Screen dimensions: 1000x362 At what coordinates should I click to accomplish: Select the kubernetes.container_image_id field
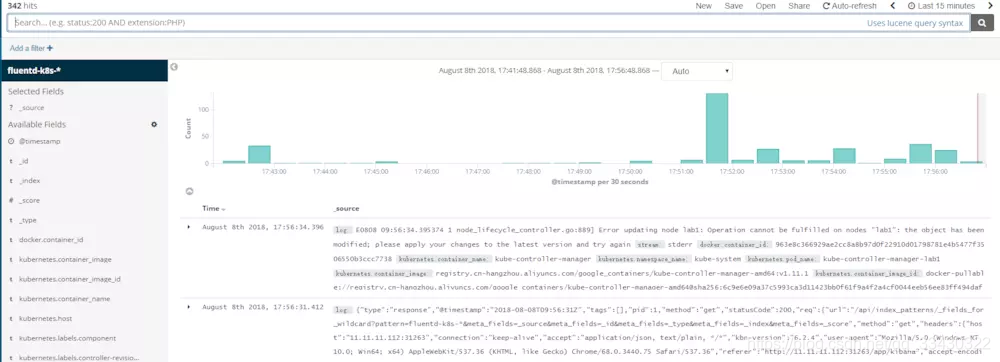point(70,279)
